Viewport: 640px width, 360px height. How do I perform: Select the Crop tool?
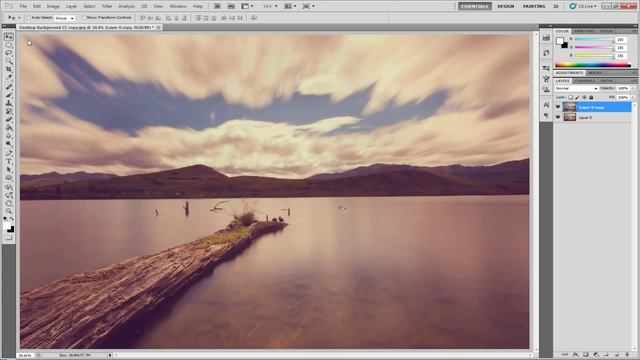tap(9, 70)
